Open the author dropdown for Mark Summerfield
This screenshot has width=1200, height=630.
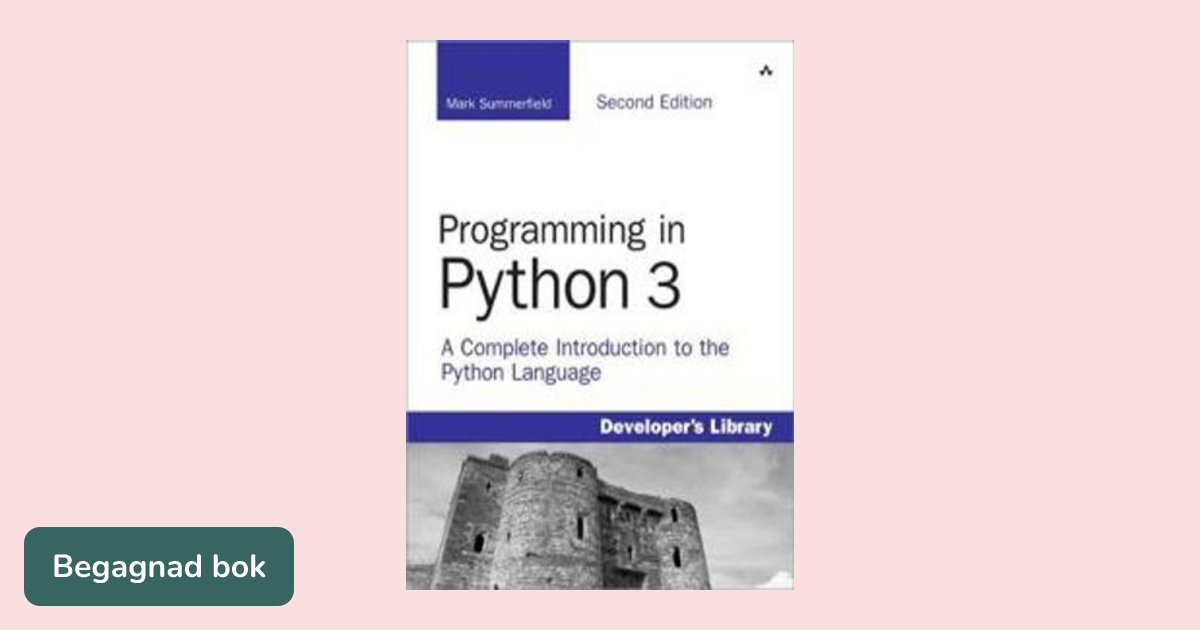pos(500,101)
